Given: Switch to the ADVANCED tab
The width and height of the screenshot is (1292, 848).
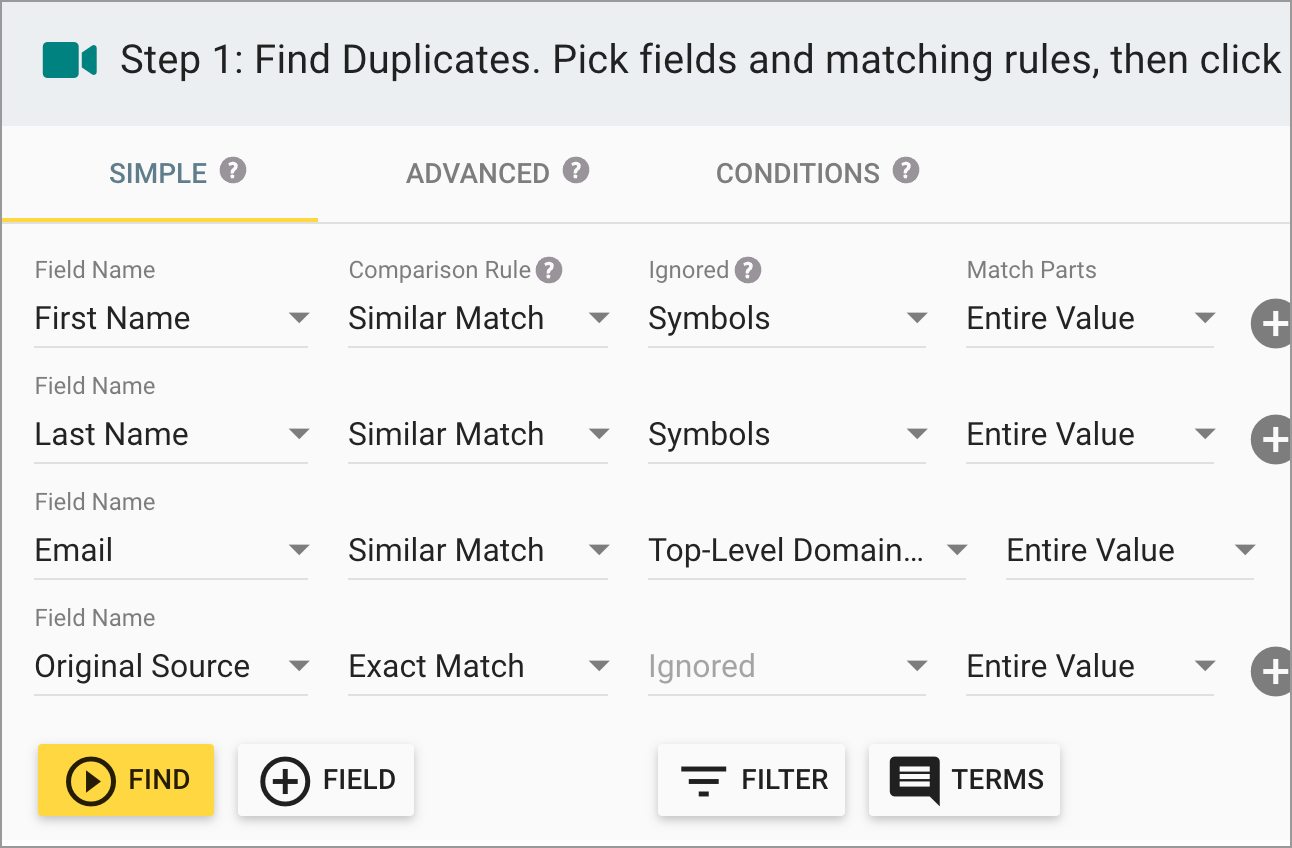Looking at the screenshot, I should pos(478,172).
